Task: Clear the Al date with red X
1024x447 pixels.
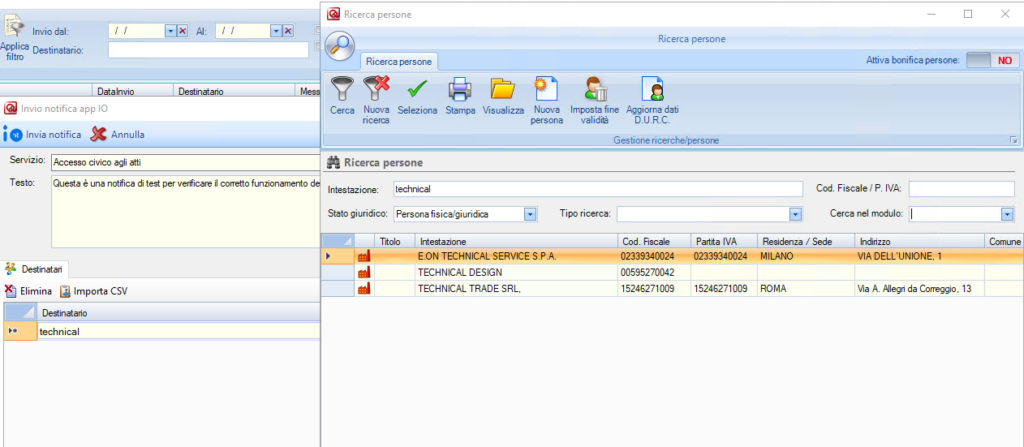Action: click(288, 31)
